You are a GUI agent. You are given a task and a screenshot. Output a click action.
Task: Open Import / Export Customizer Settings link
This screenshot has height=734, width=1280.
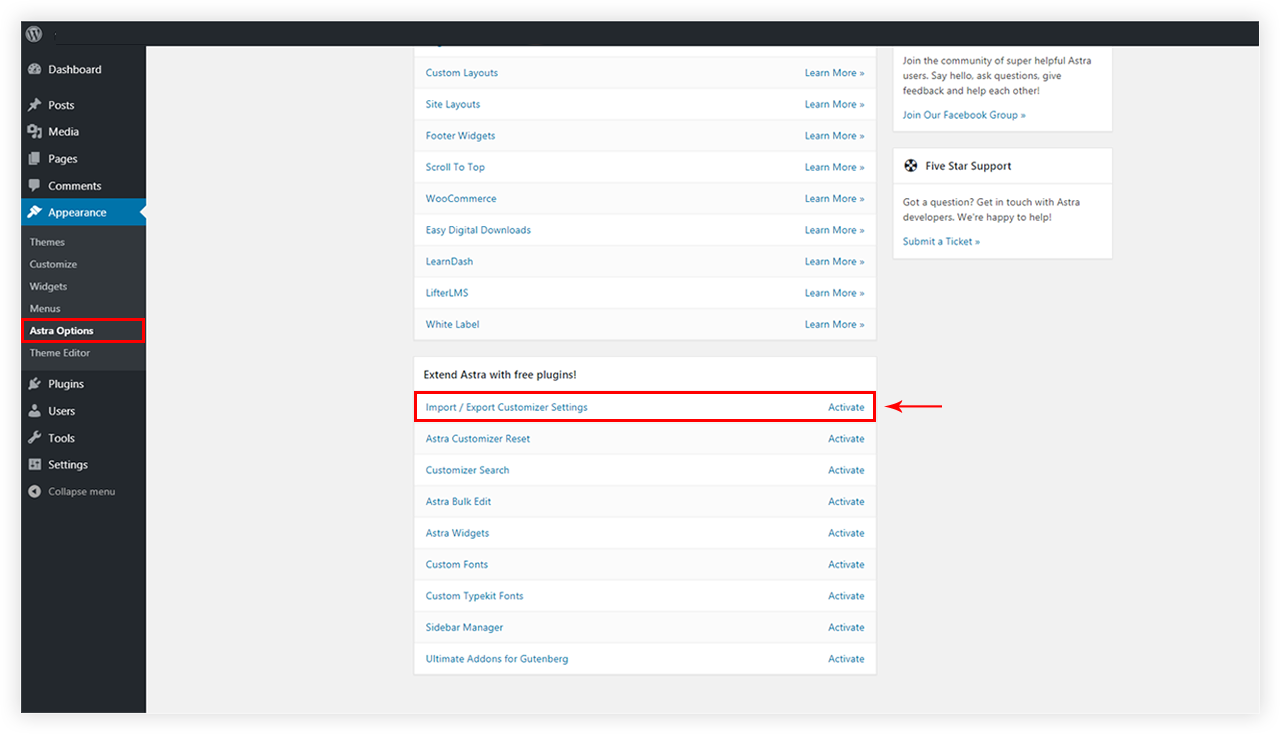coord(507,408)
